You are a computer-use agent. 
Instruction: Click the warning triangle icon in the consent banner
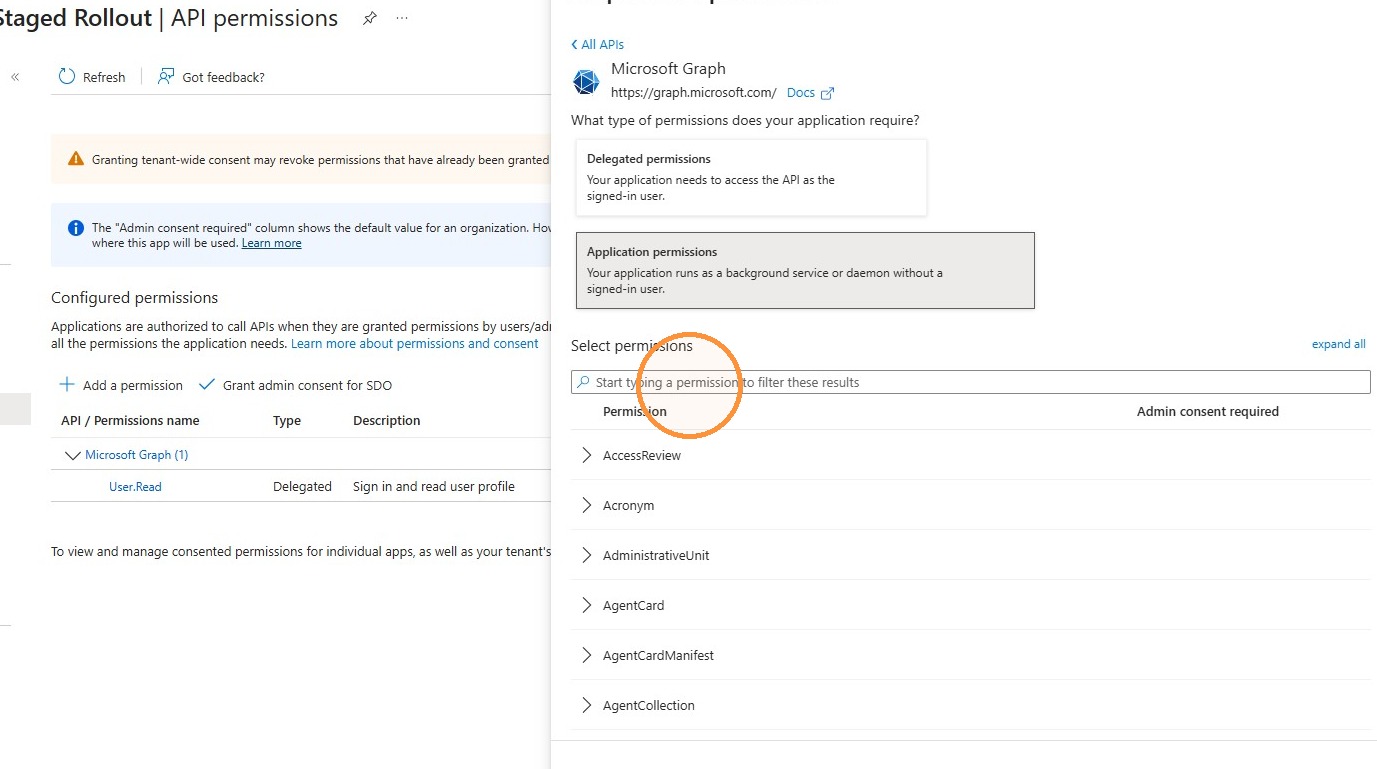pos(76,159)
